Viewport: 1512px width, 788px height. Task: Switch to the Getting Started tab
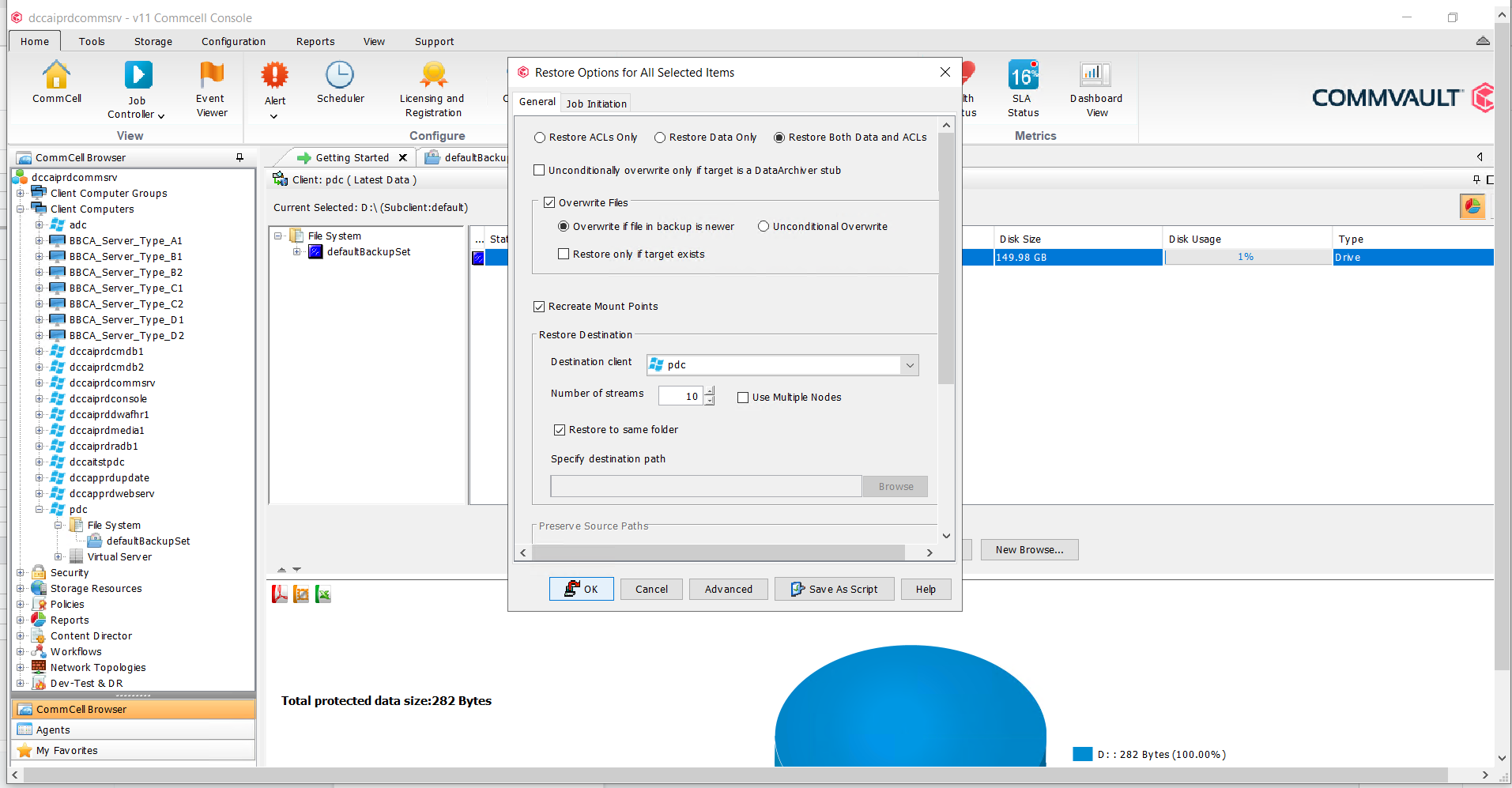pyautogui.click(x=353, y=157)
